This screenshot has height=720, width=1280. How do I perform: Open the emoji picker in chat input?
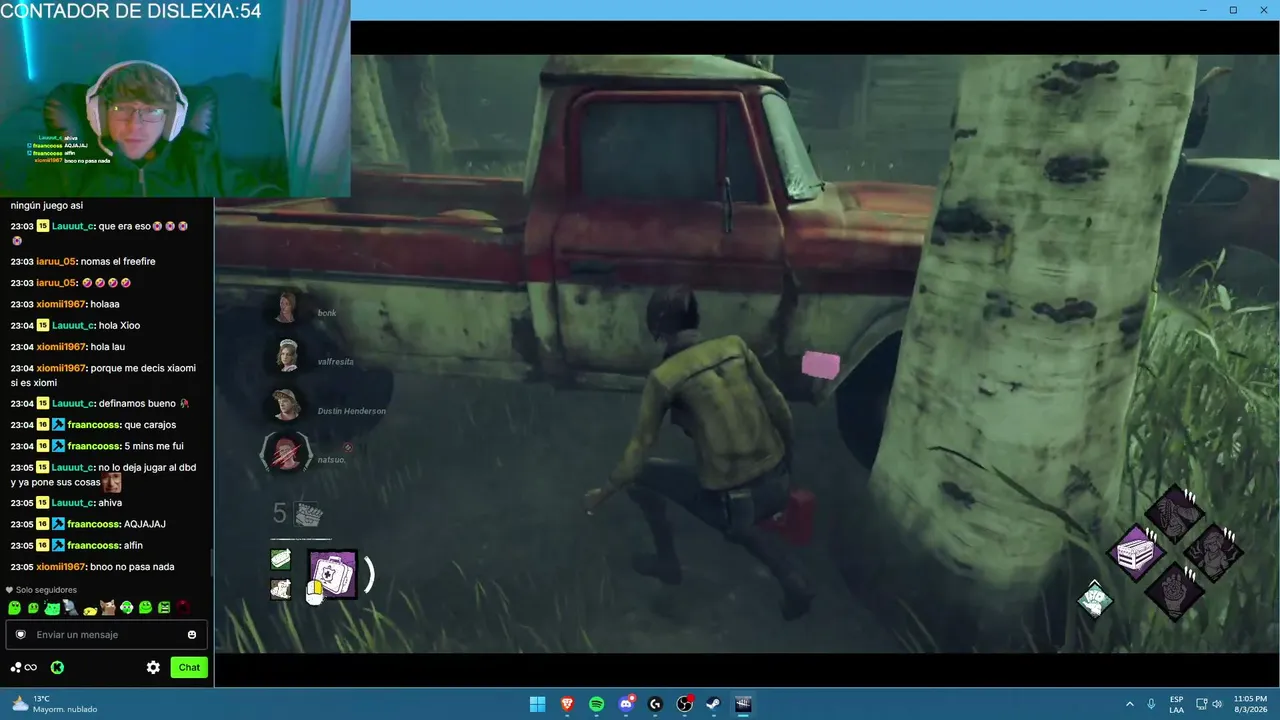[x=192, y=635]
